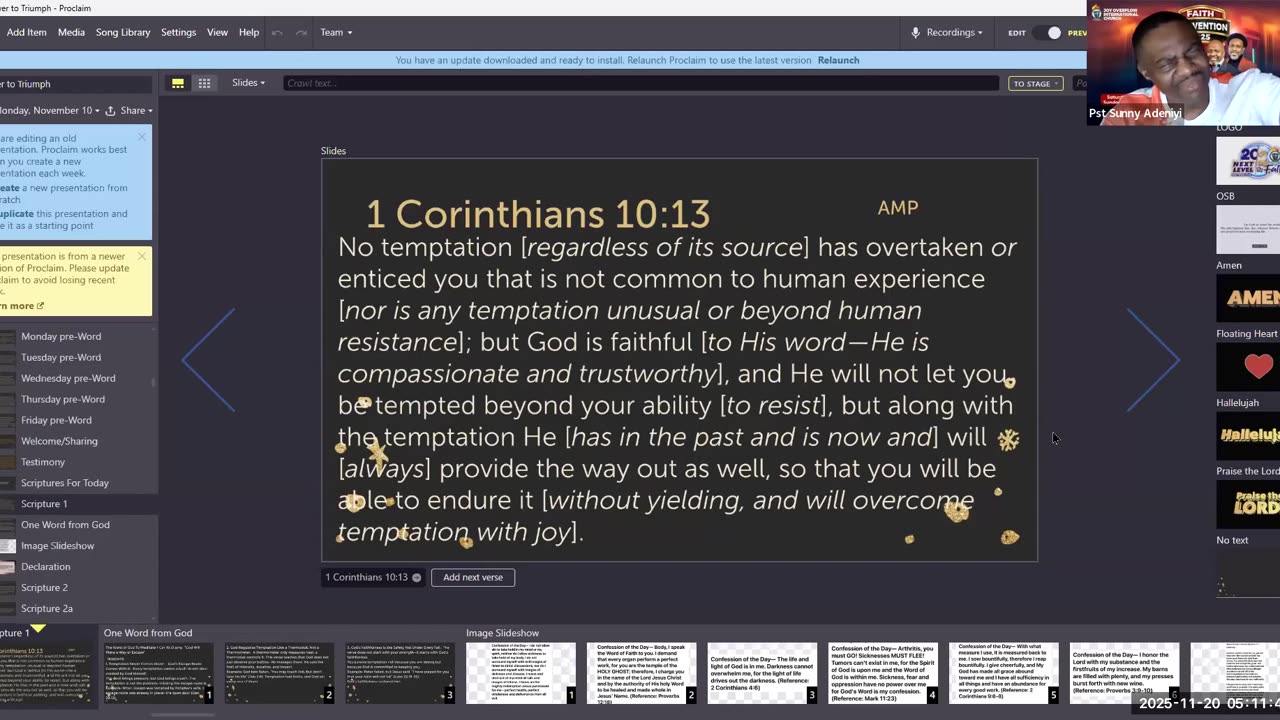
Task: Open the Monday, November 10 date dropdown
Action: click(x=48, y=110)
